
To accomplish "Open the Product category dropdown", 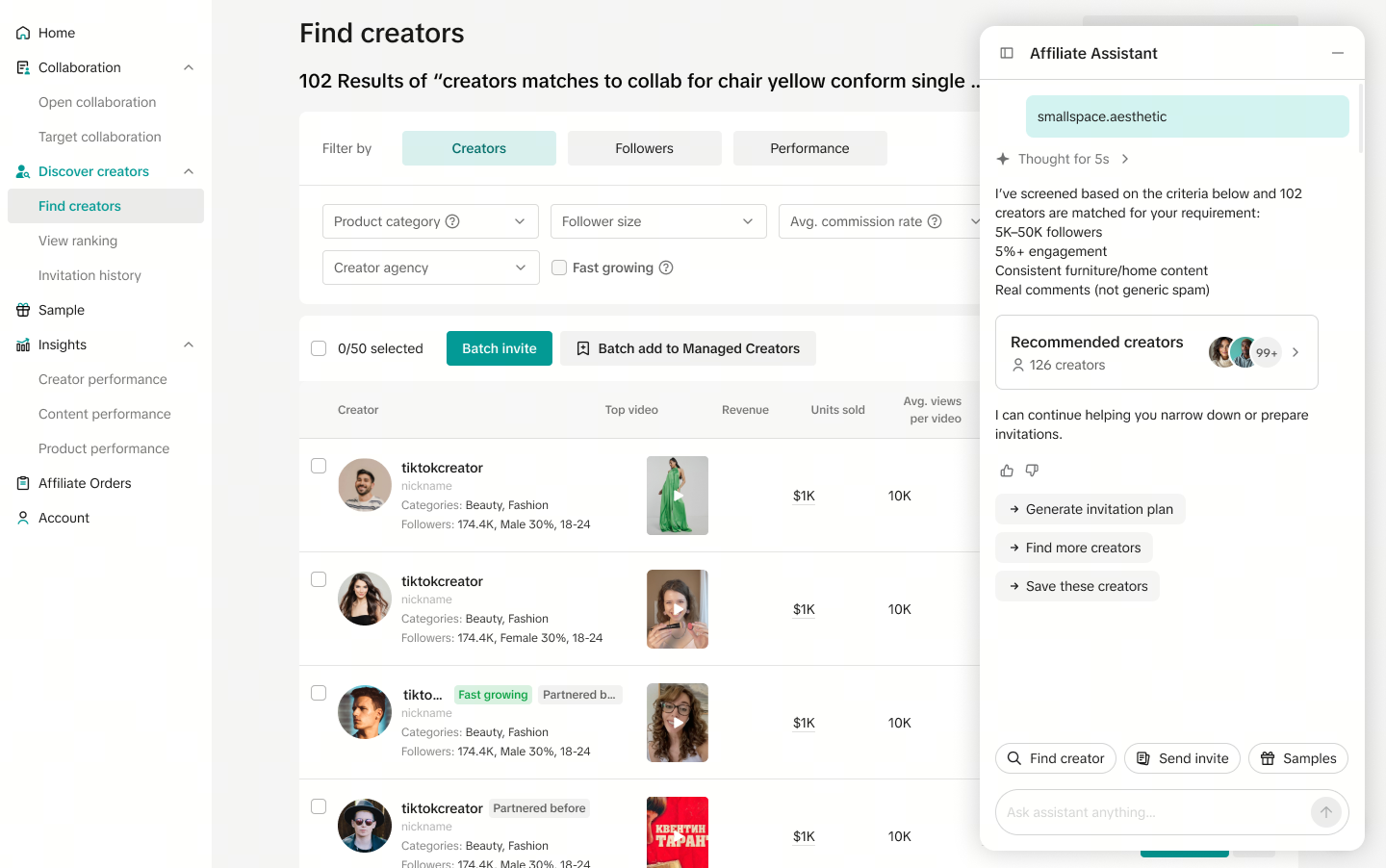I will pyautogui.click(x=430, y=221).
